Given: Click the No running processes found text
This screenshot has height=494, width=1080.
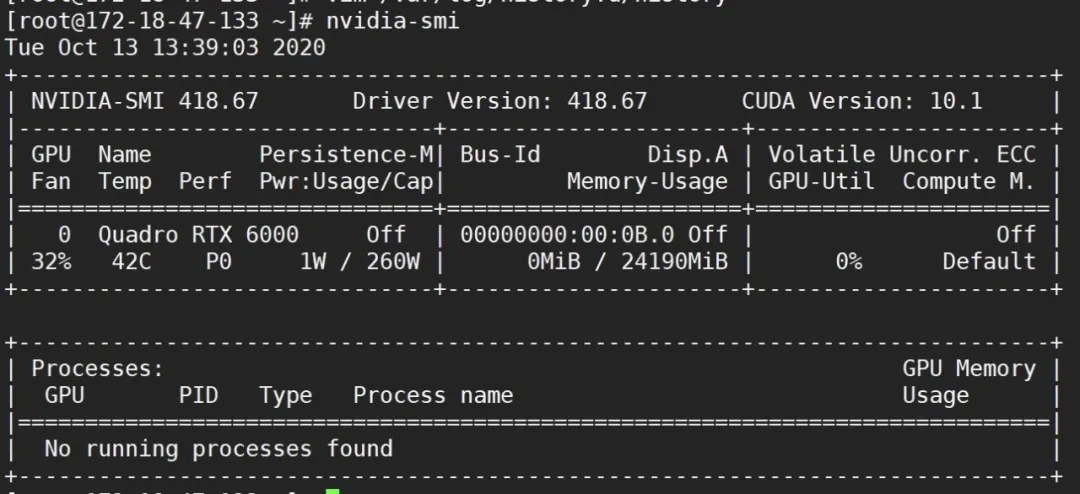Looking at the screenshot, I should tap(218, 449).
